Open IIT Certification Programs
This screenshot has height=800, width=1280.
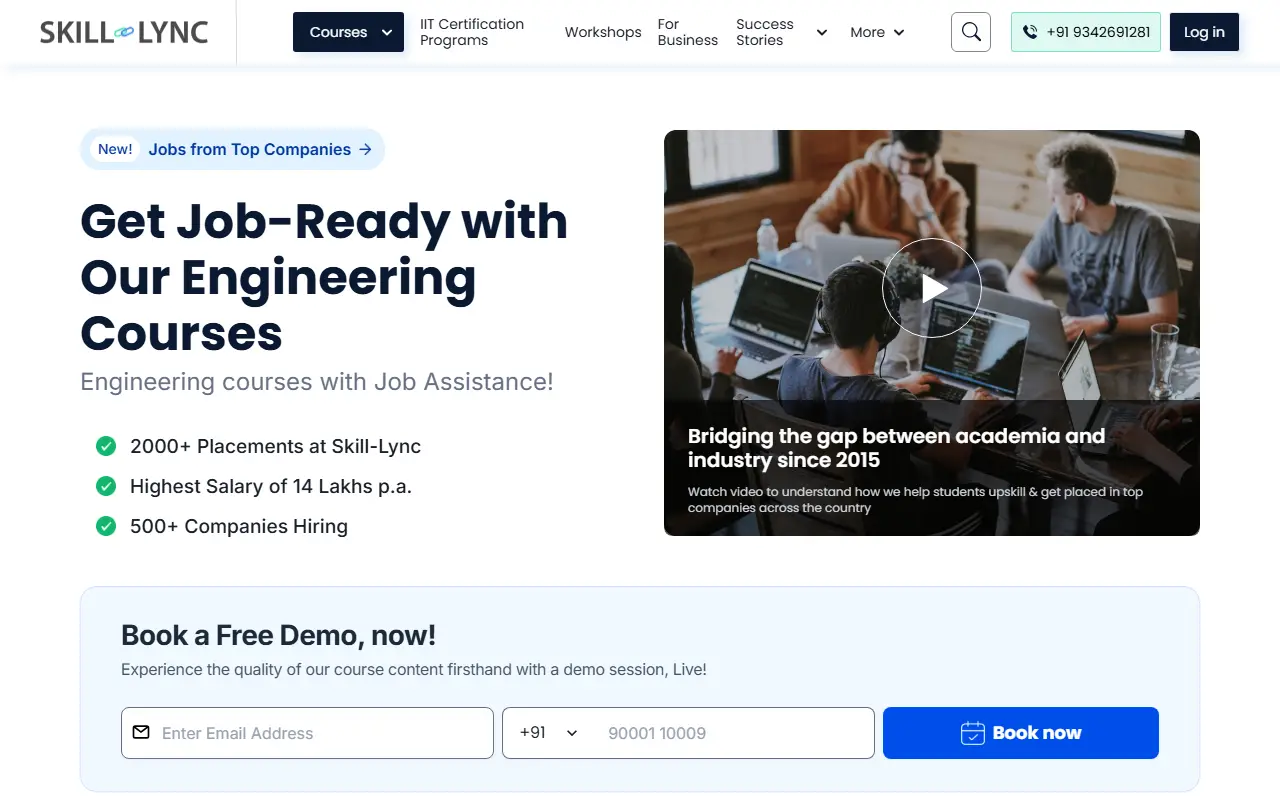(x=472, y=32)
